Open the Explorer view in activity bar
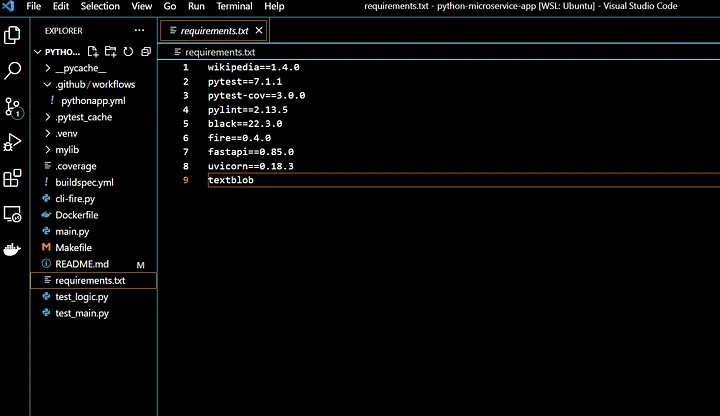Image resolution: width=720 pixels, height=416 pixels. pyautogui.click(x=12, y=35)
